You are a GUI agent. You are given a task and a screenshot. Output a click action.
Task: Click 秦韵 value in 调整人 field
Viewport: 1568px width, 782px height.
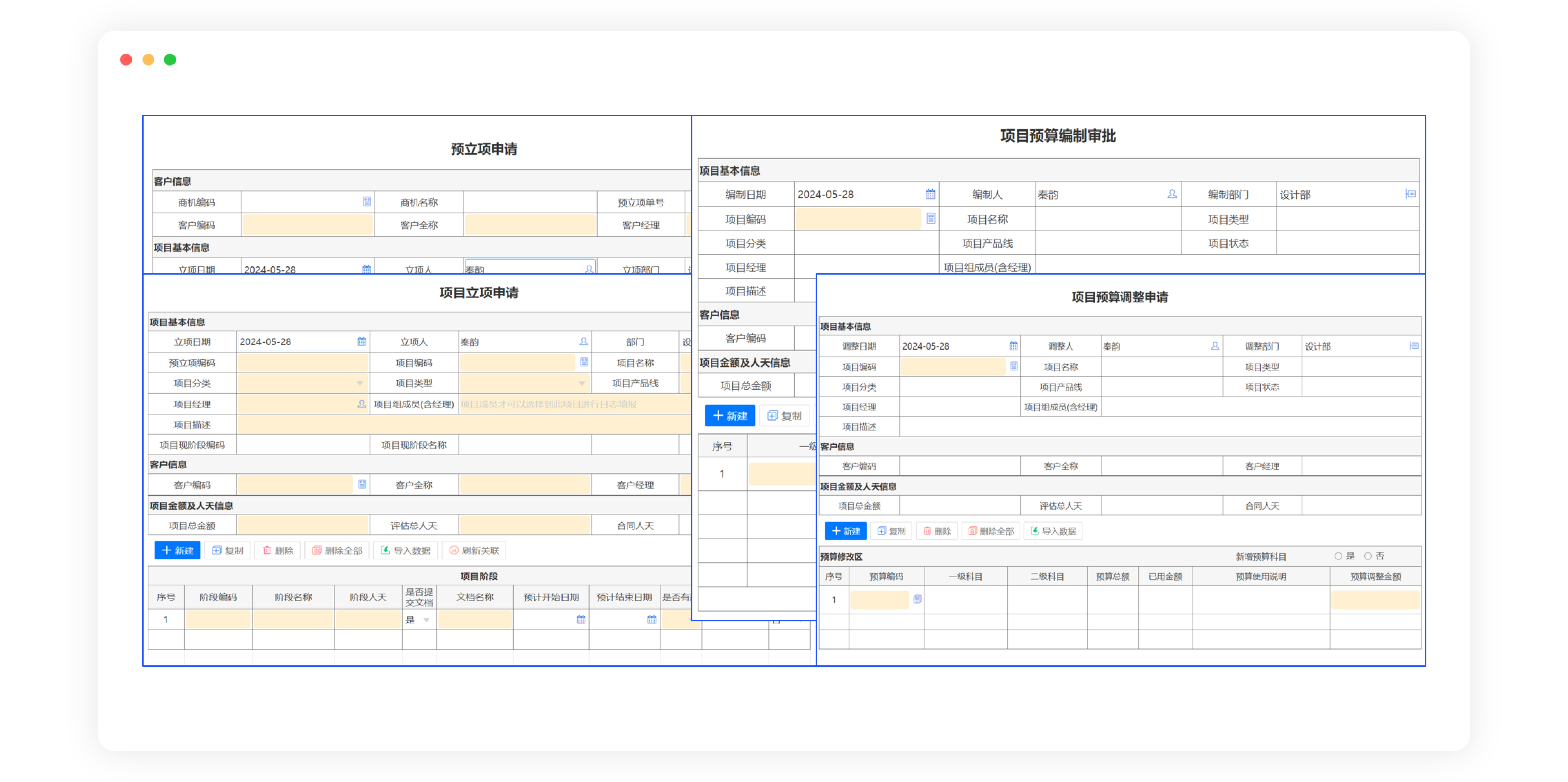tap(1111, 346)
